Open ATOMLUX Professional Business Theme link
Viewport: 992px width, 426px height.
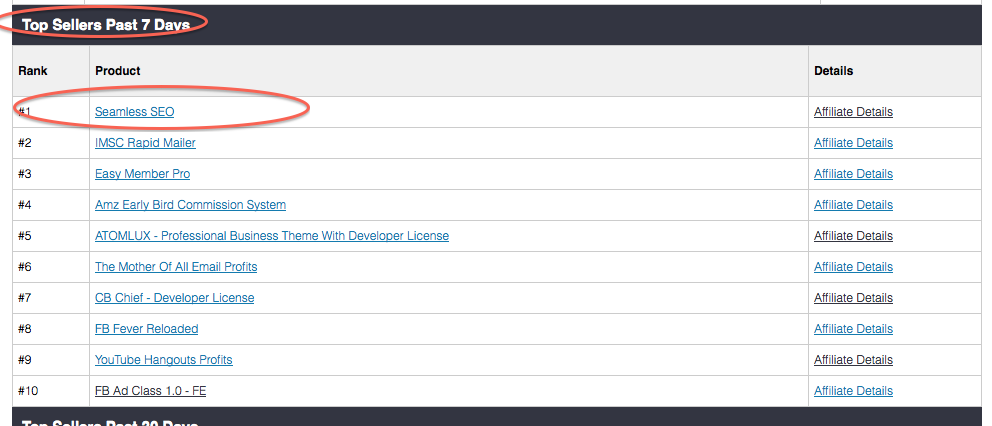(271, 236)
